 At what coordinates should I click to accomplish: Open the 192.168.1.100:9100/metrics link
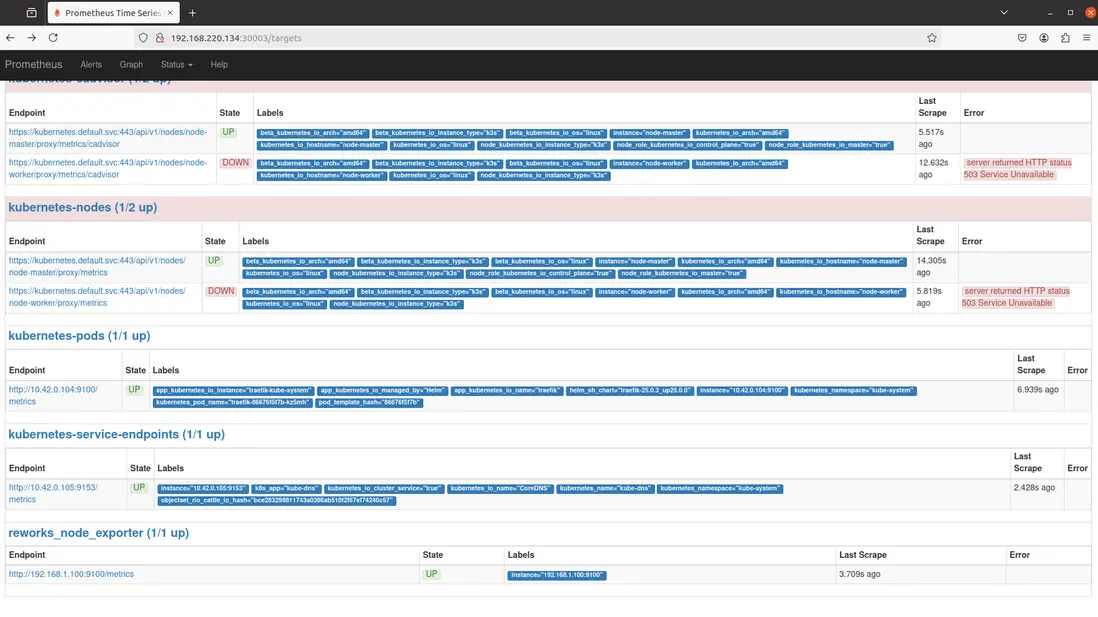pyautogui.click(x=71, y=574)
